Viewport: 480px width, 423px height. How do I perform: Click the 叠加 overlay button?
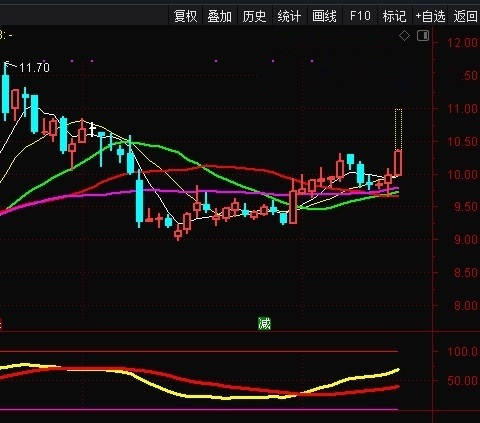tap(219, 16)
